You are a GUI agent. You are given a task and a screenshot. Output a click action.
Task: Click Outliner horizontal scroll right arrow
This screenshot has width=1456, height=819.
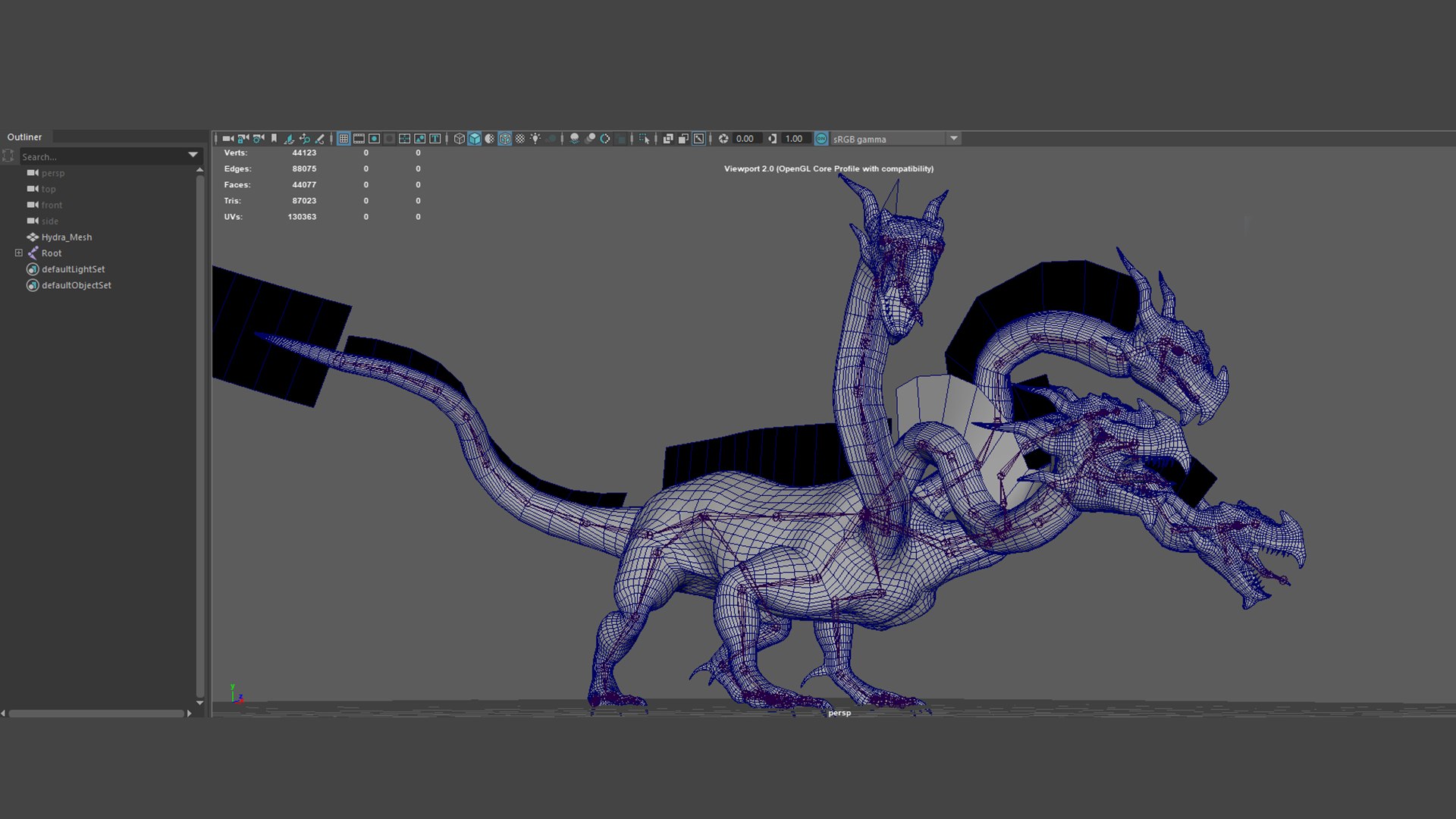tap(189, 714)
